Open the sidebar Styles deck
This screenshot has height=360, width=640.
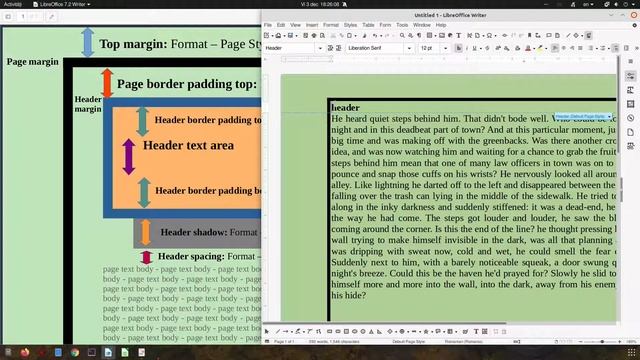tap(631, 90)
